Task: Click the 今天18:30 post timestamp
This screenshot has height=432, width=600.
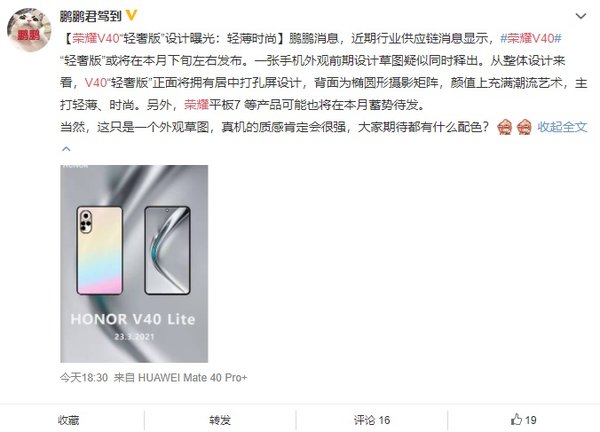Action: [x=84, y=378]
